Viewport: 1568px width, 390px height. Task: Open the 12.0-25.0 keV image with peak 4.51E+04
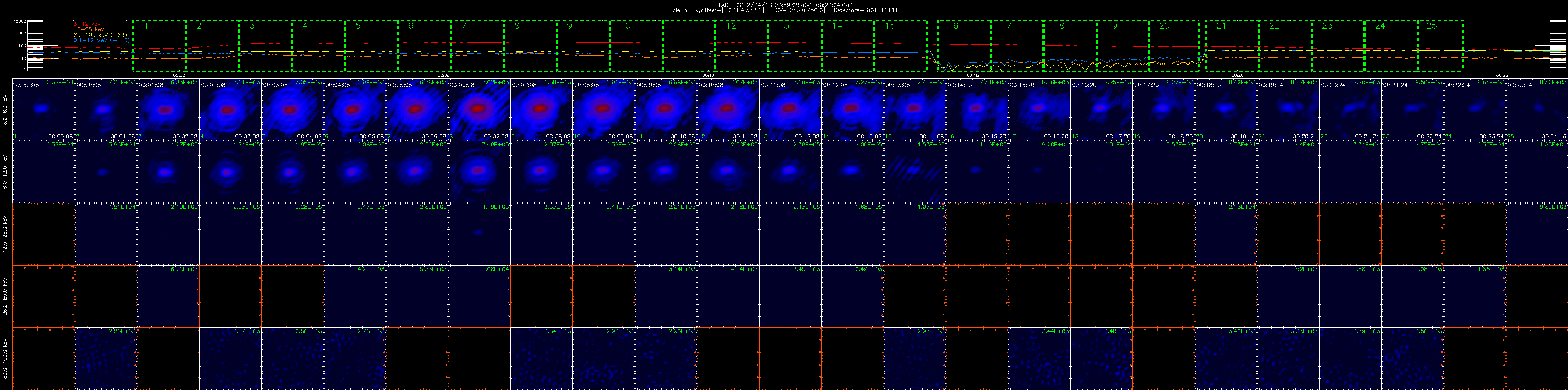point(105,234)
